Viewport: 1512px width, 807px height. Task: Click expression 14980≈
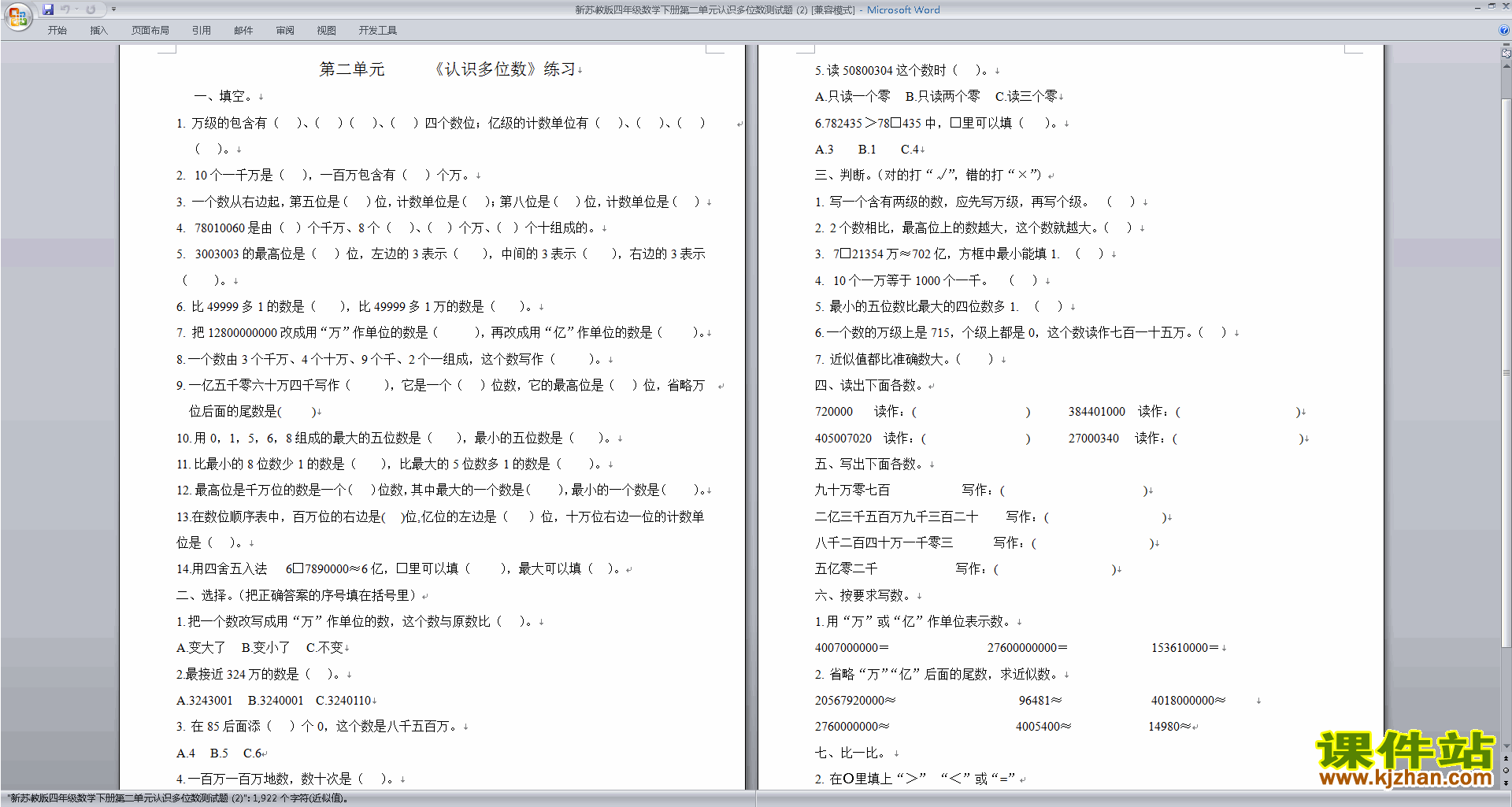(1169, 726)
